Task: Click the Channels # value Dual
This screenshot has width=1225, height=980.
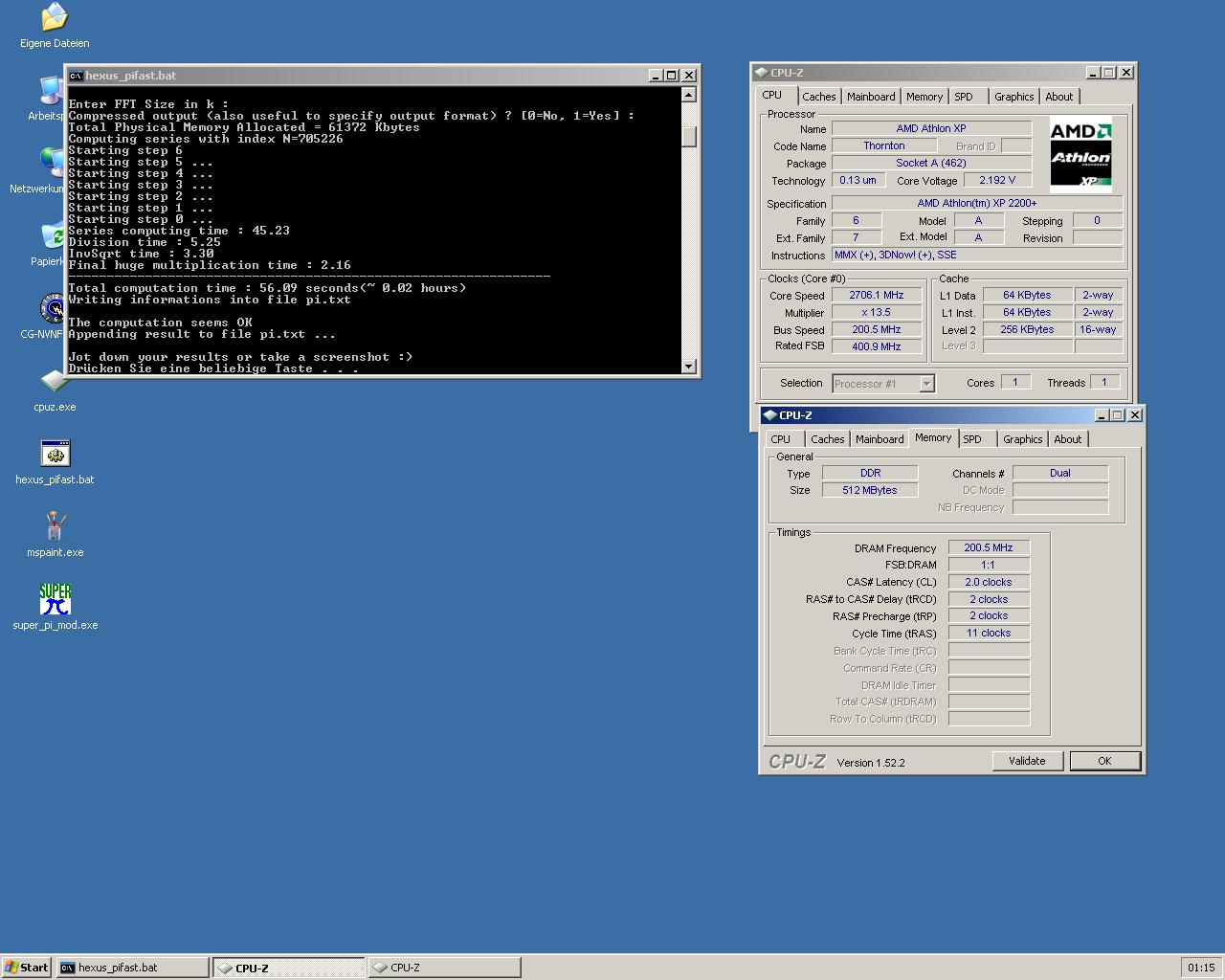Action: [x=1060, y=473]
